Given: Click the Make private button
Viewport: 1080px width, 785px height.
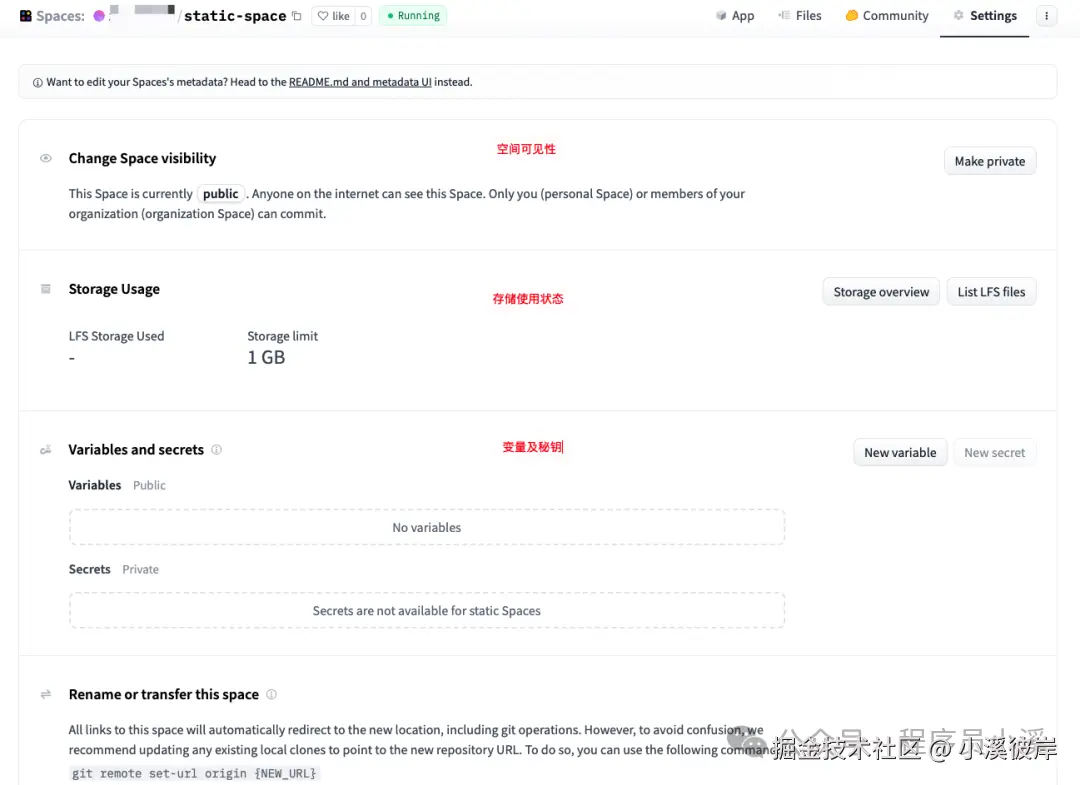Looking at the screenshot, I should click(989, 161).
